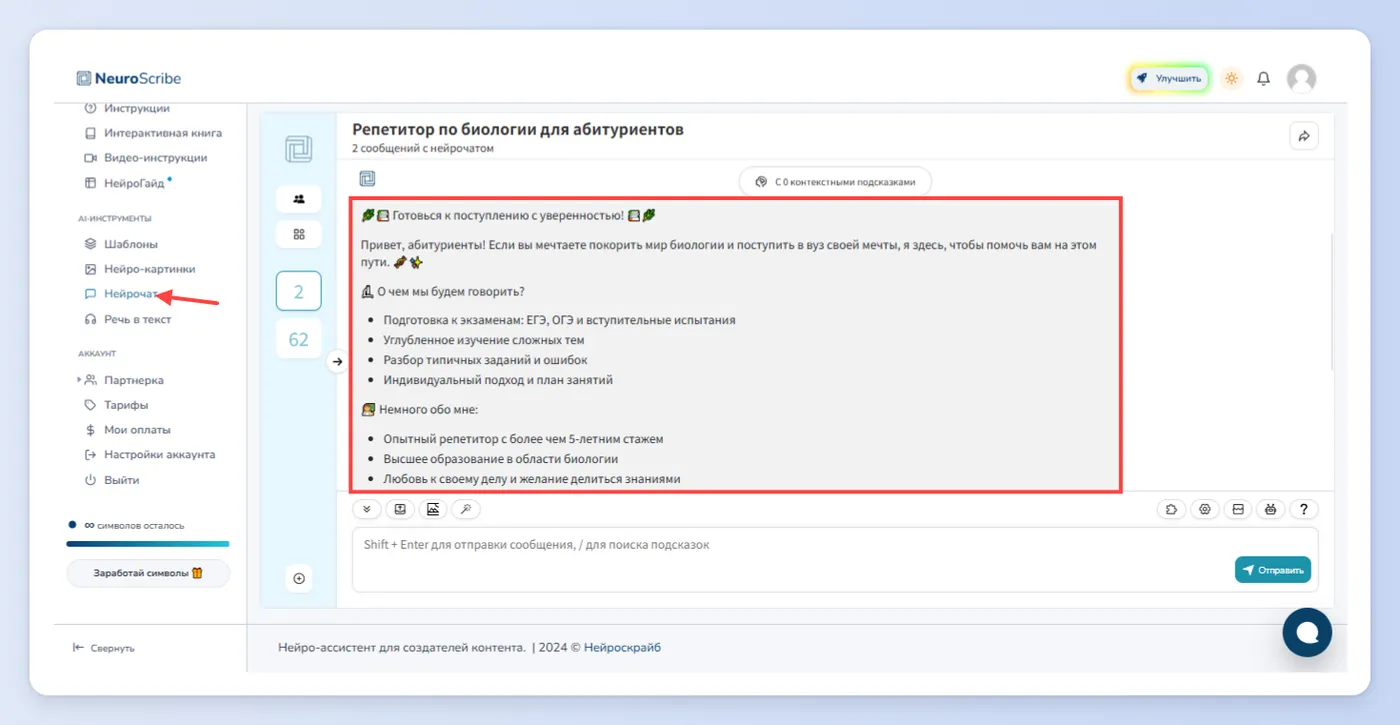Open the four-squares grid icon in chat sidebar
The height and width of the screenshot is (725, 1400).
point(298,234)
